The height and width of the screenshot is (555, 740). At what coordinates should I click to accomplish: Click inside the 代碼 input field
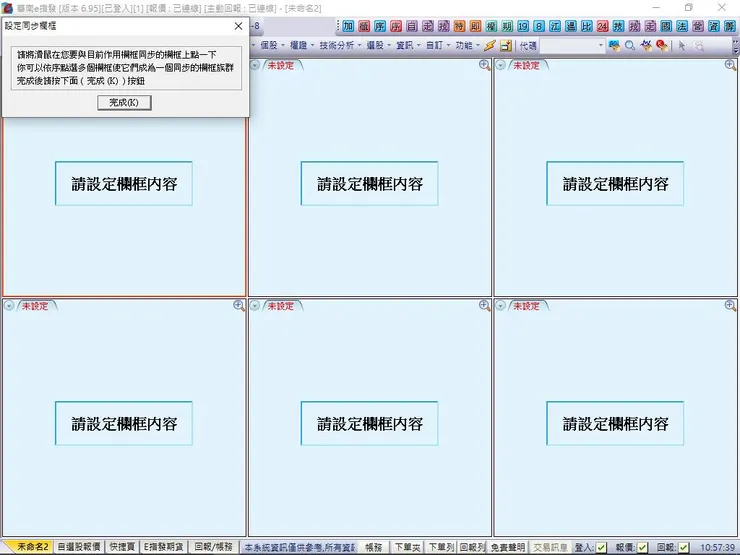[568, 46]
